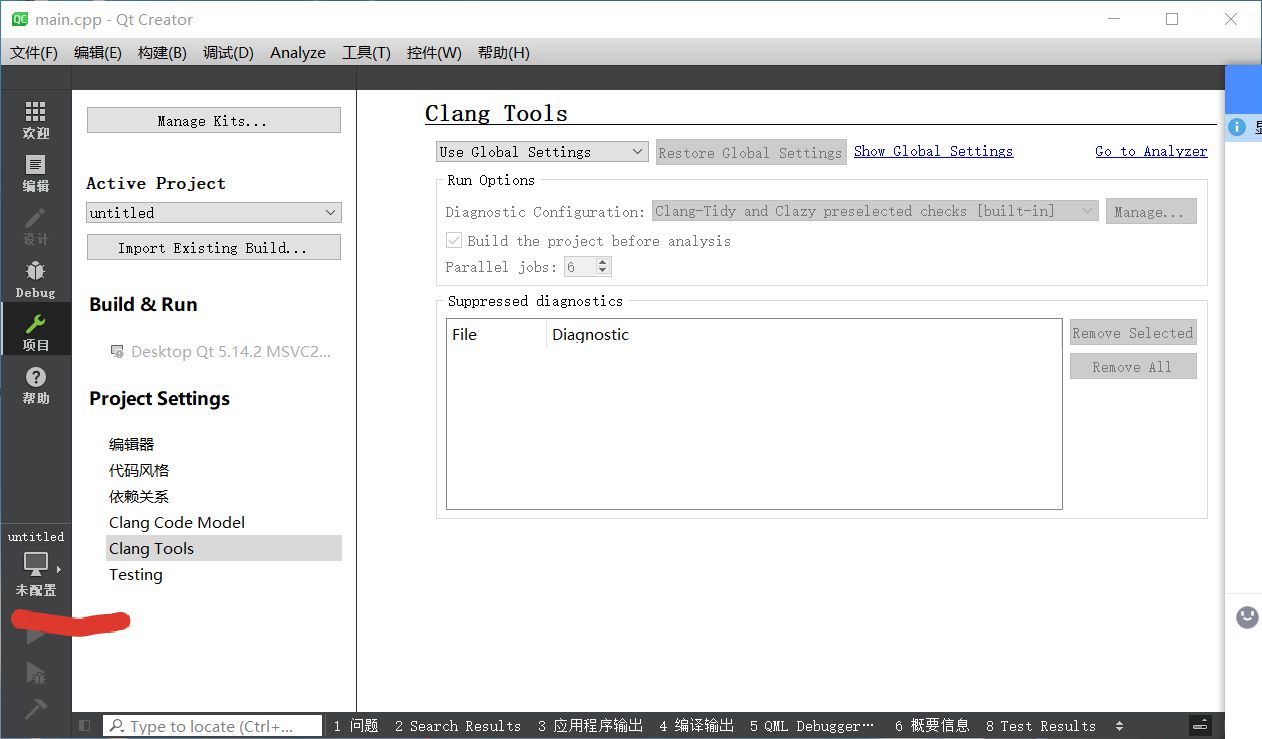Start debugging with the run-with-bug icon
The width and height of the screenshot is (1262, 739).
pyautogui.click(x=36, y=672)
